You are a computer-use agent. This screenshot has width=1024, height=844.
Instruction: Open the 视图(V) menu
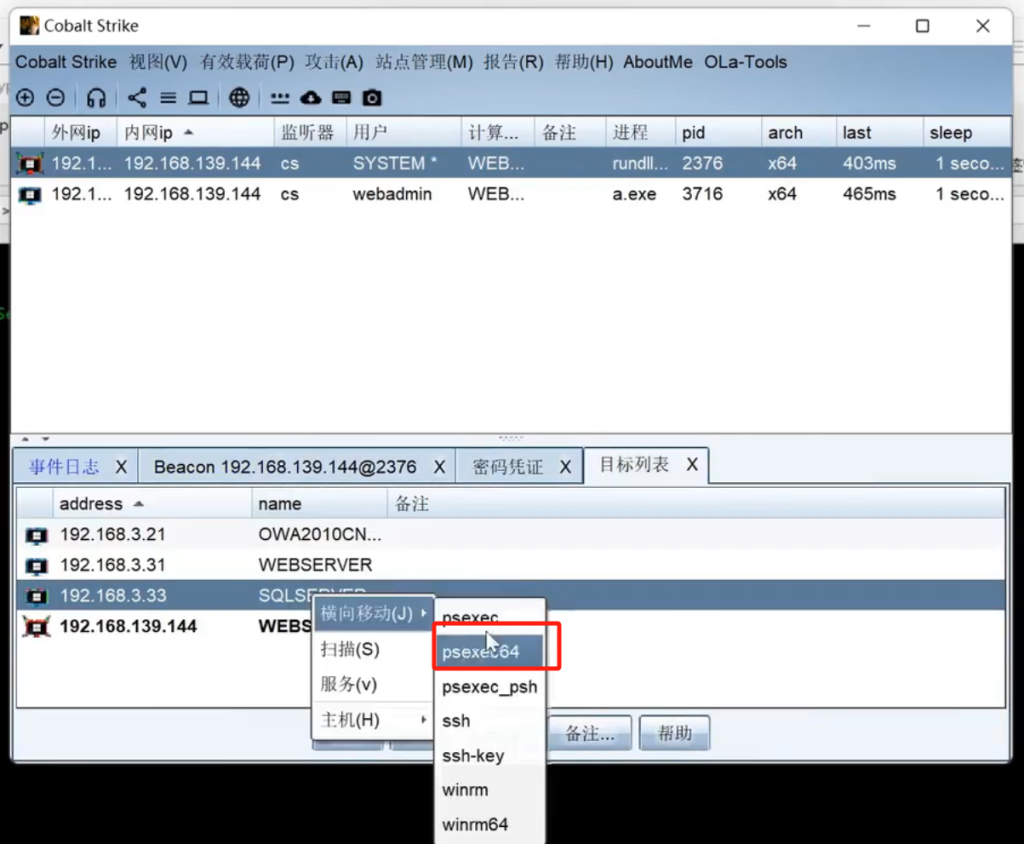158,62
